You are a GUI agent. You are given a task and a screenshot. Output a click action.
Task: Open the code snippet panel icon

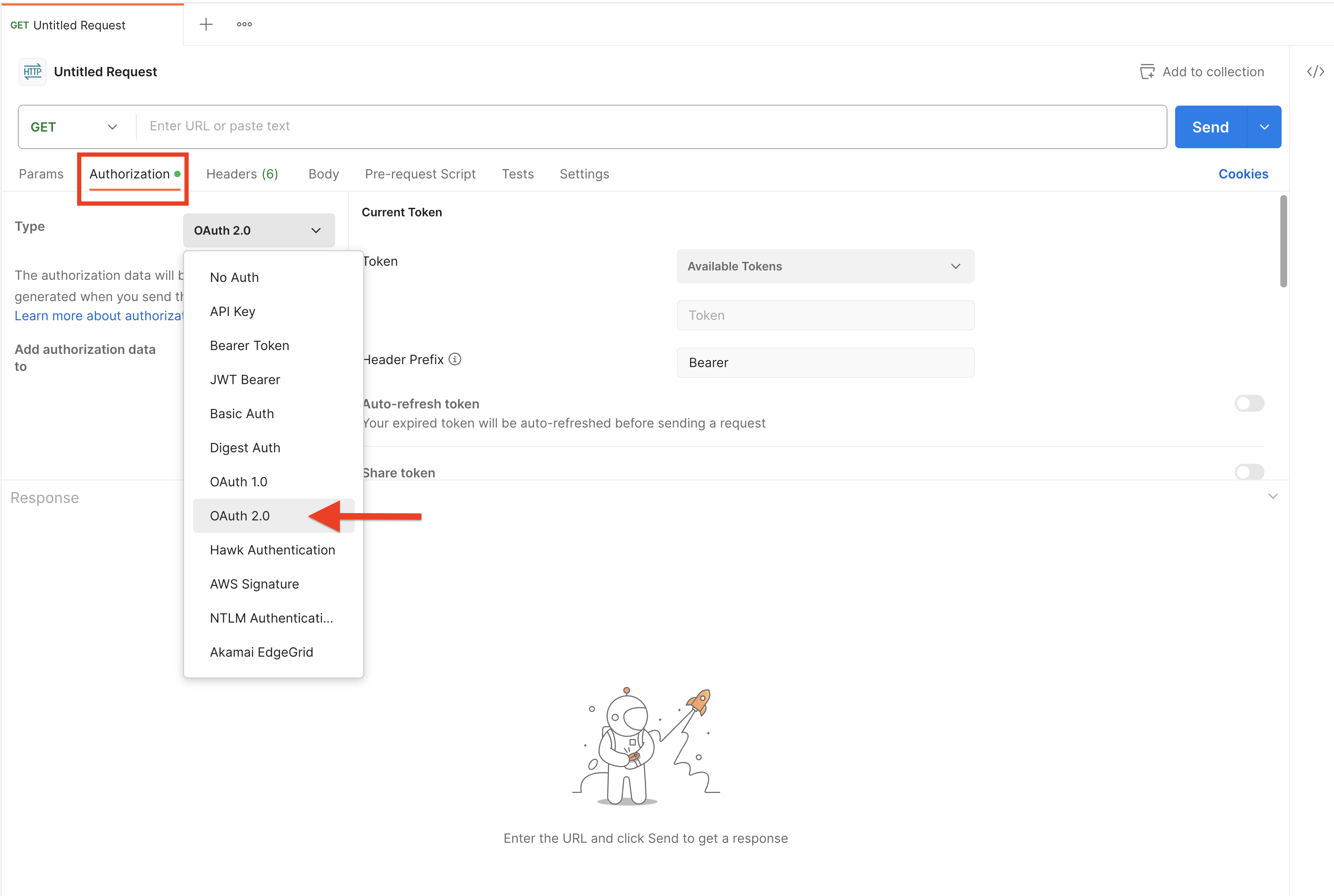click(1315, 72)
